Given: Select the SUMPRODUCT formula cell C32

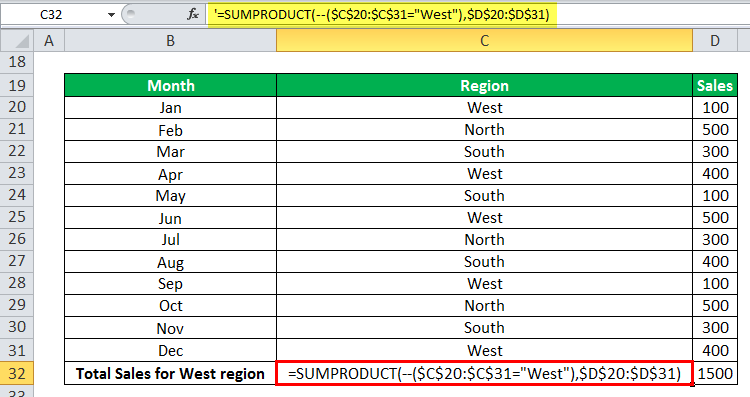Looking at the screenshot, I should coord(485,373).
